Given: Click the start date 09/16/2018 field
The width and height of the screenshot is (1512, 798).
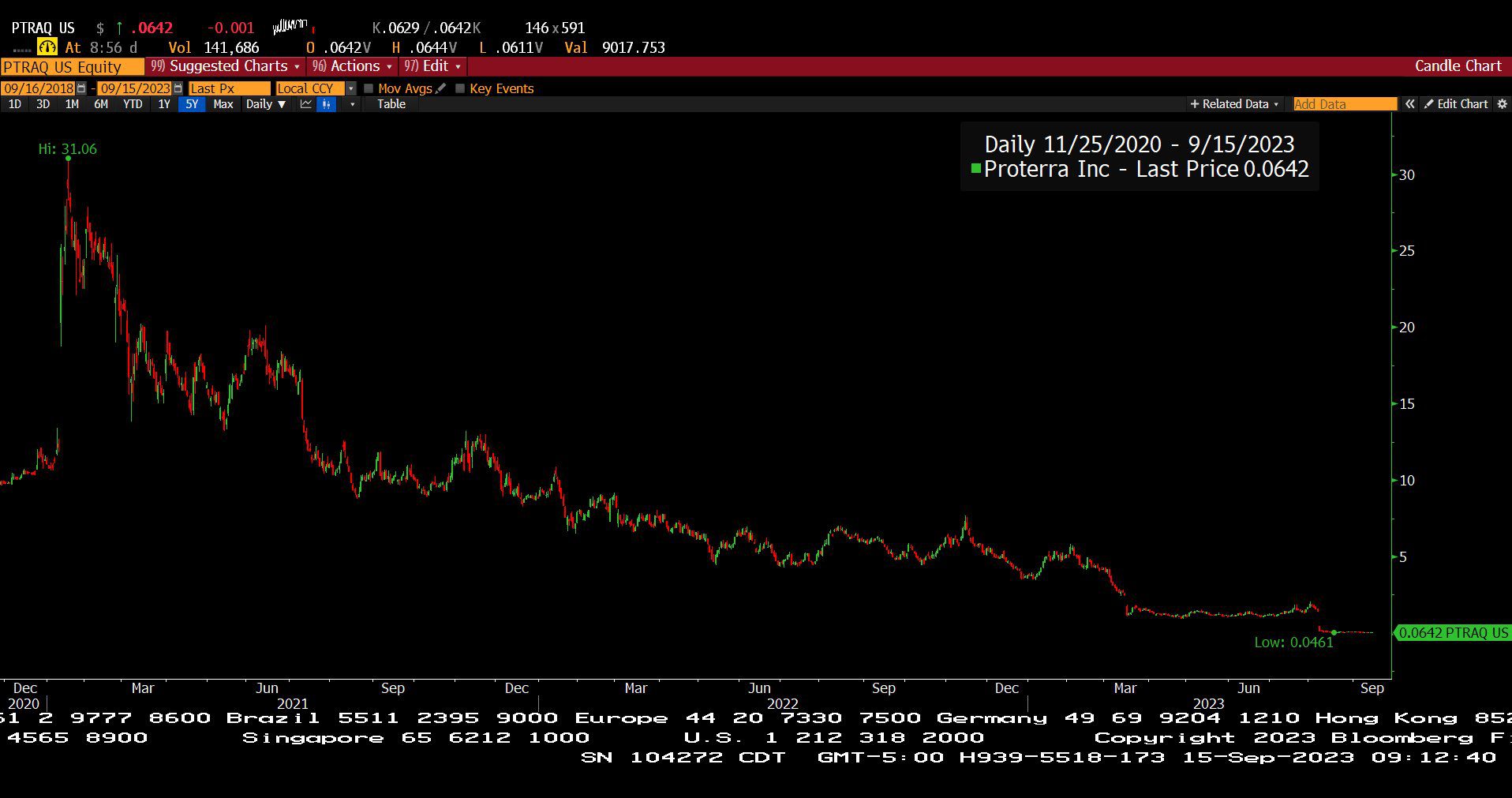Looking at the screenshot, I should click(x=39, y=88).
